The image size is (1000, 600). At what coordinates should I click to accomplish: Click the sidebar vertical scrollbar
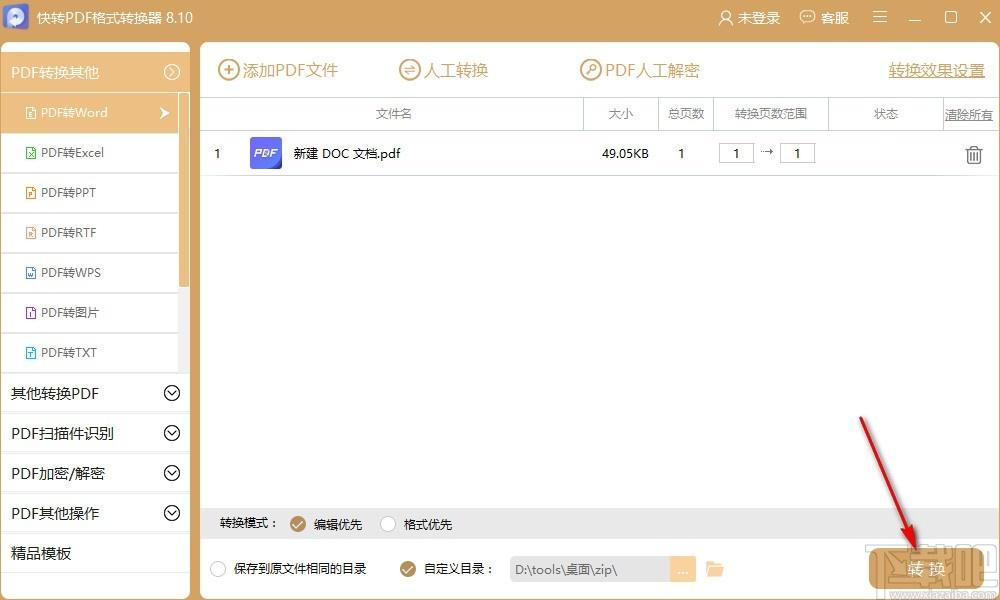click(x=184, y=190)
